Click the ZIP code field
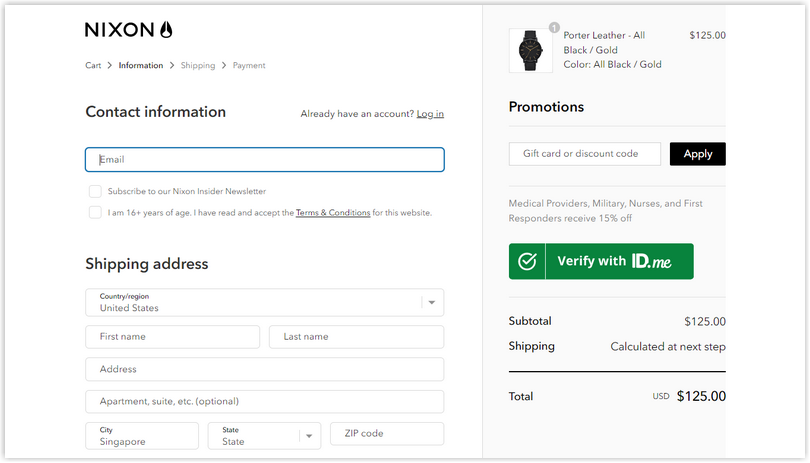Screen dimensions: 810x463 pyautogui.click(x=387, y=434)
